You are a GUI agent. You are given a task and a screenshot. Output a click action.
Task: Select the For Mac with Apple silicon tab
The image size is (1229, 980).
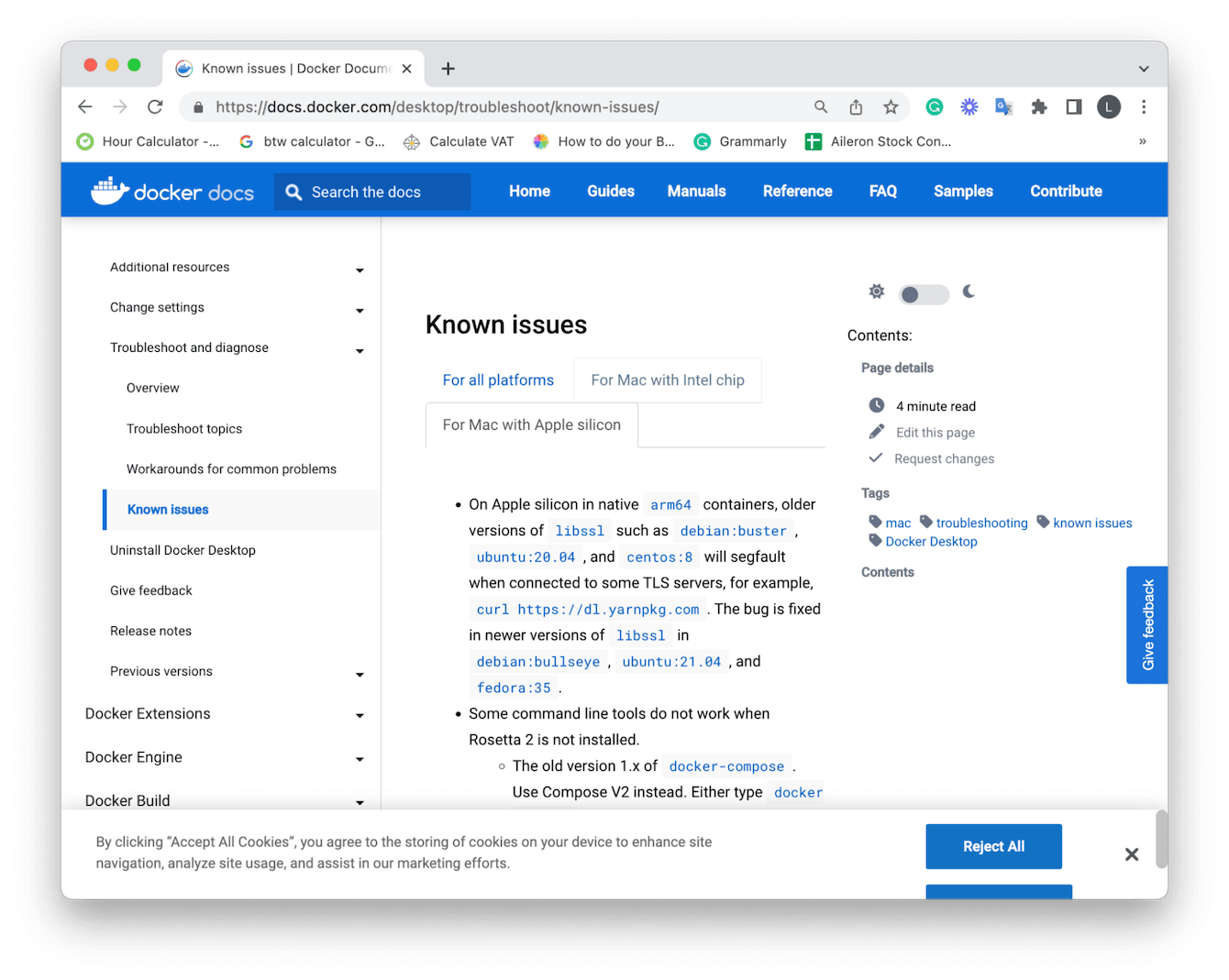[532, 424]
